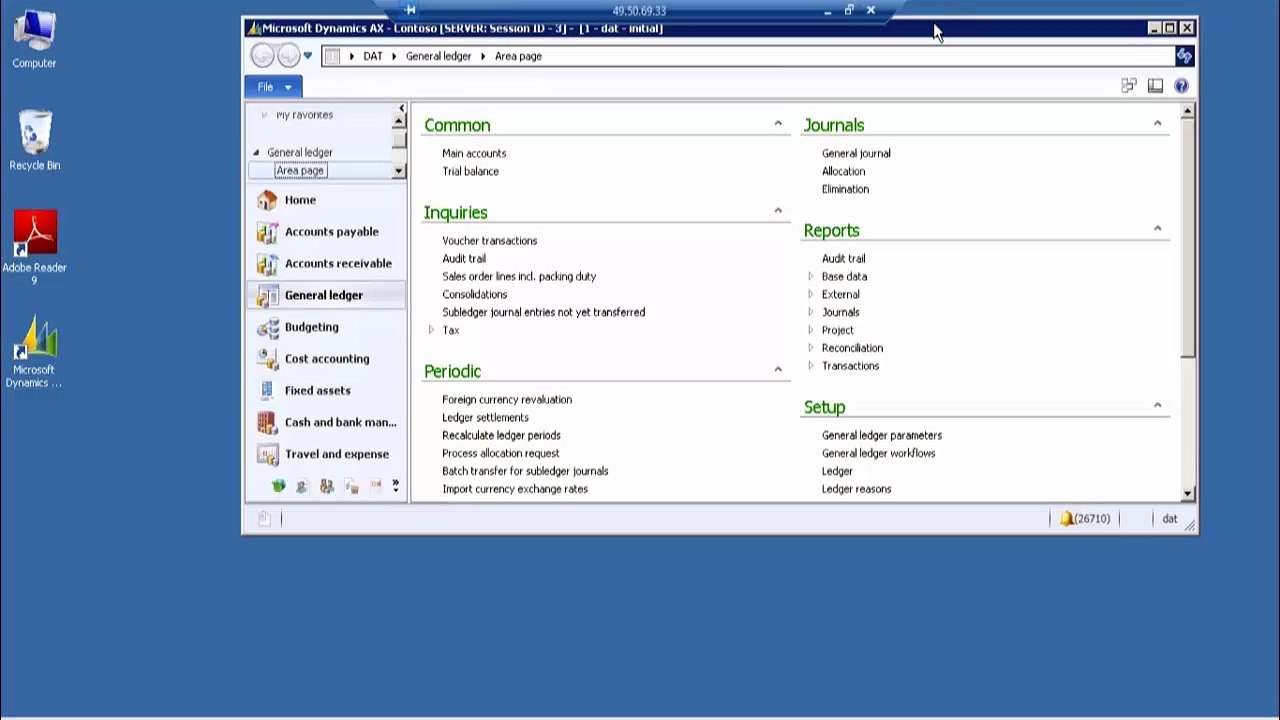
Task: Collapse the Periodic section
Action: click(778, 370)
